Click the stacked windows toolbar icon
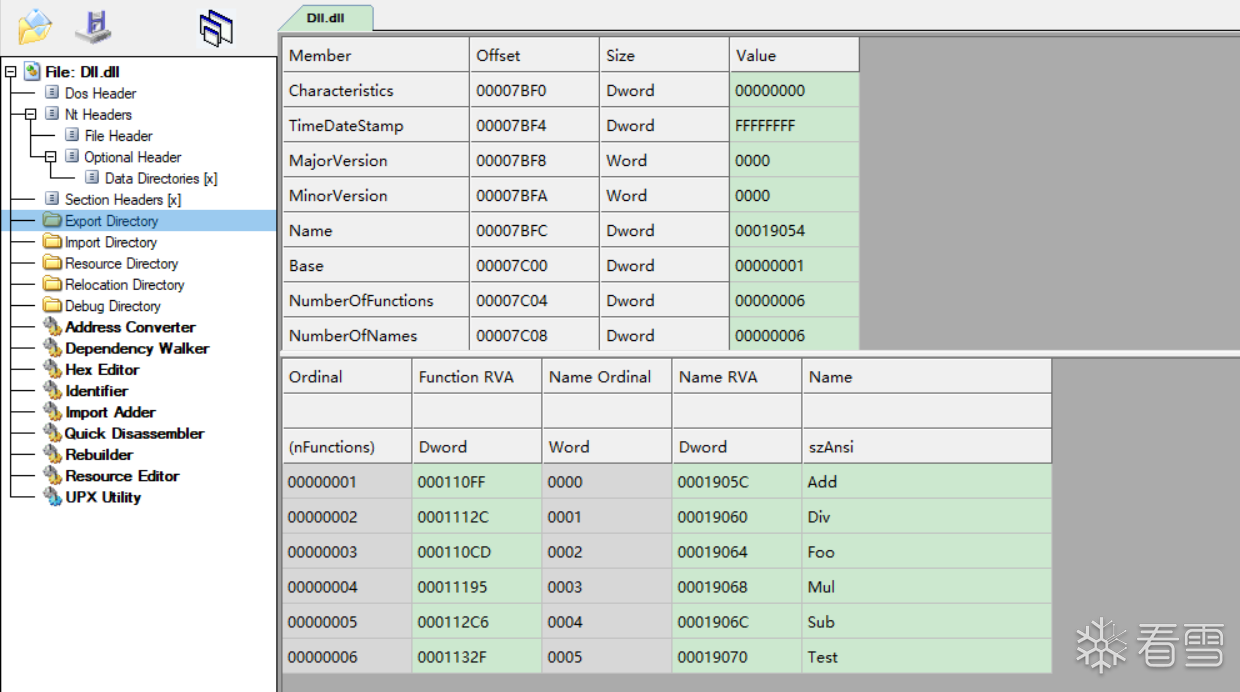The width and height of the screenshot is (1240, 692). (x=216, y=28)
